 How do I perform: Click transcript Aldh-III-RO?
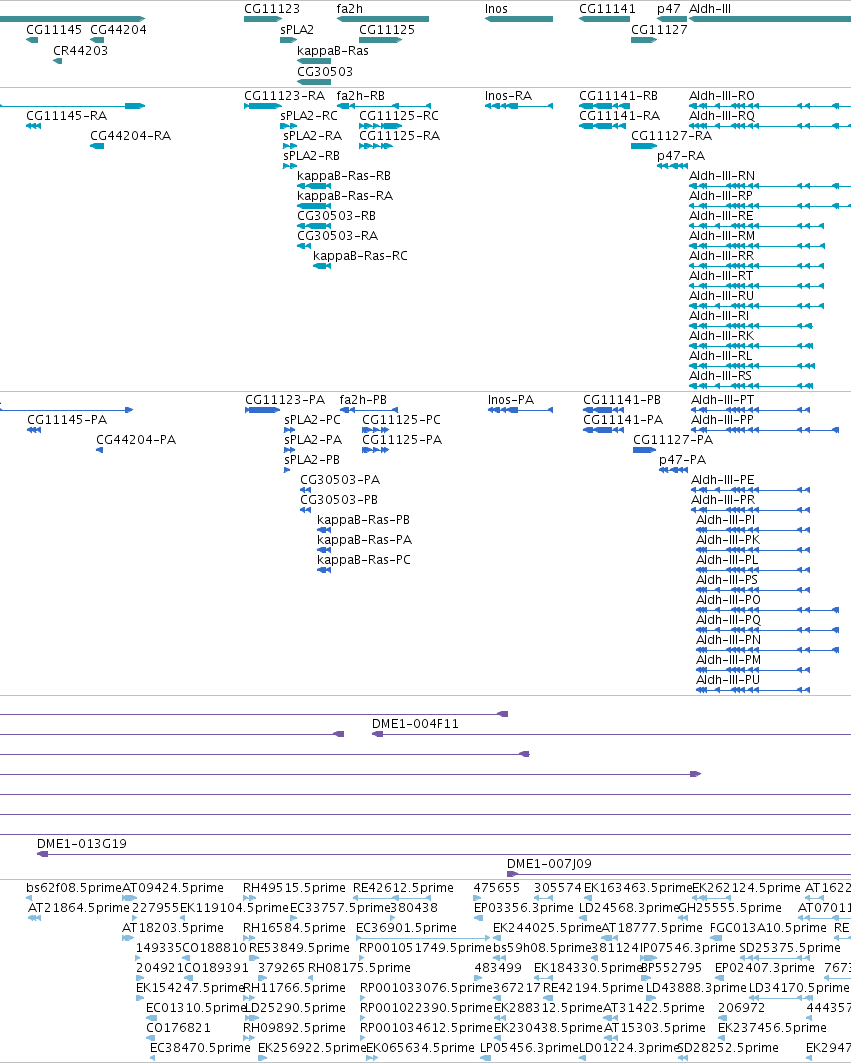click(721, 96)
